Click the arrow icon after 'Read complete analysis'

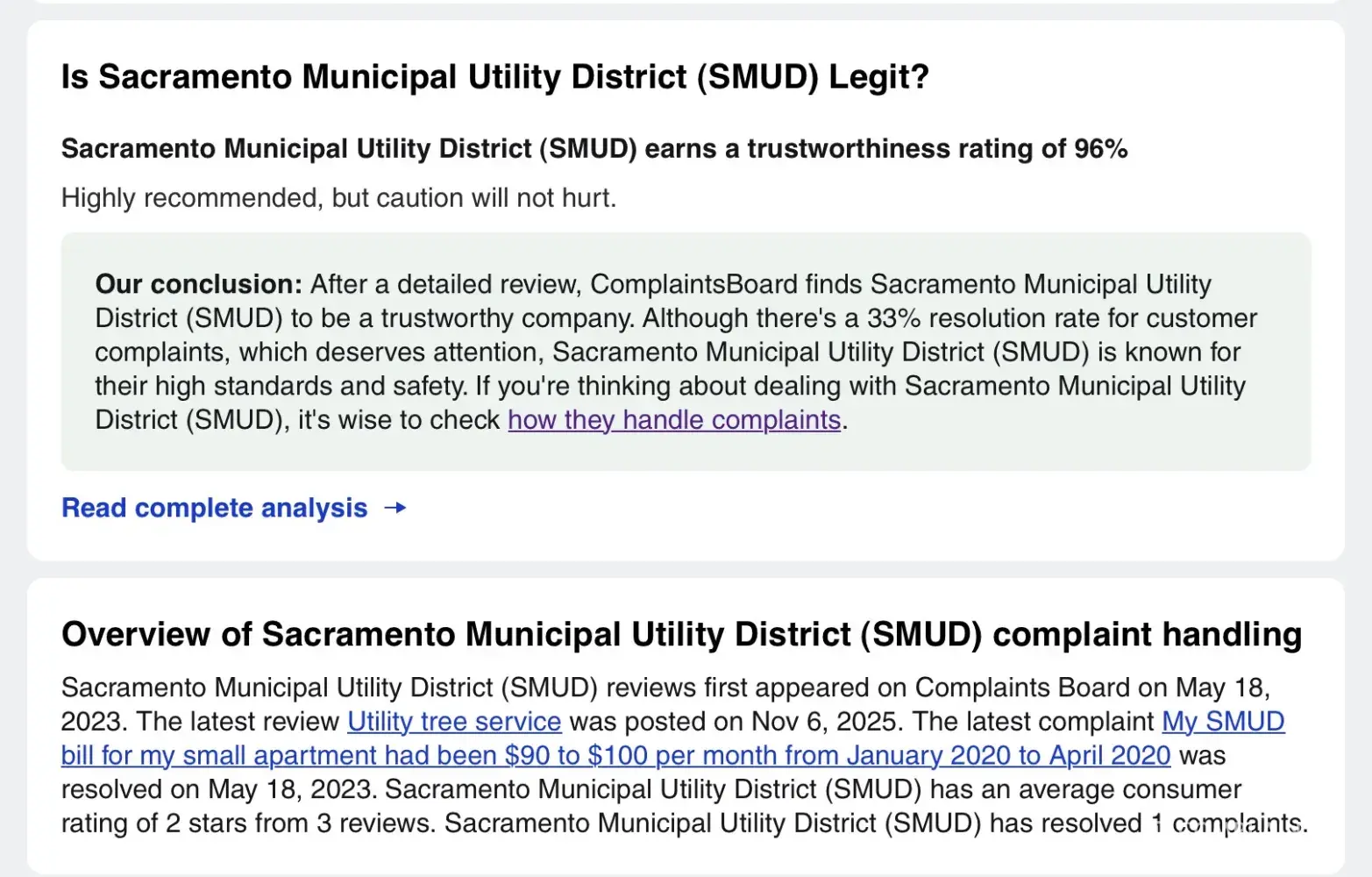coord(395,508)
